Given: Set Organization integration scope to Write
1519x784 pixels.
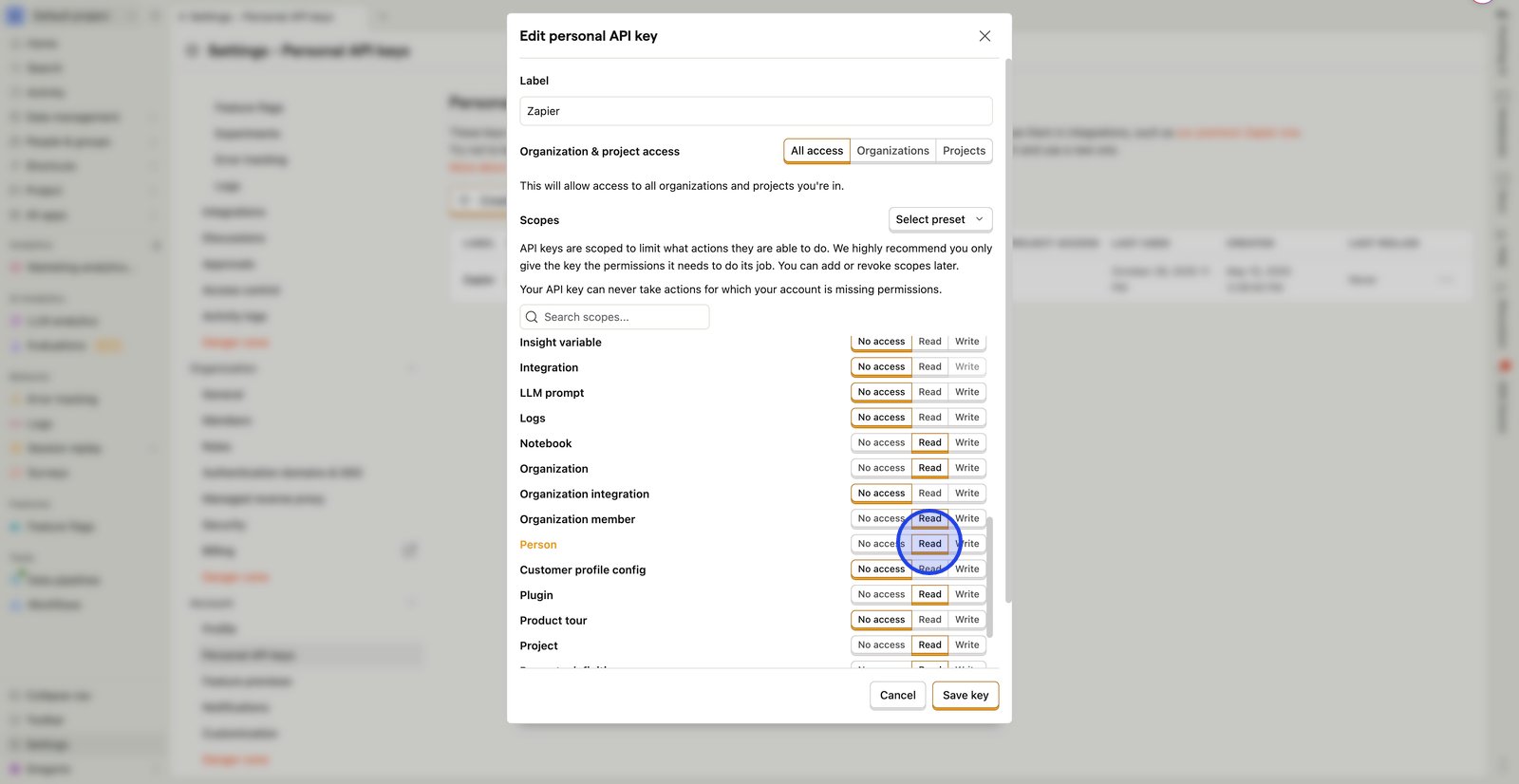Looking at the screenshot, I should tap(966, 494).
